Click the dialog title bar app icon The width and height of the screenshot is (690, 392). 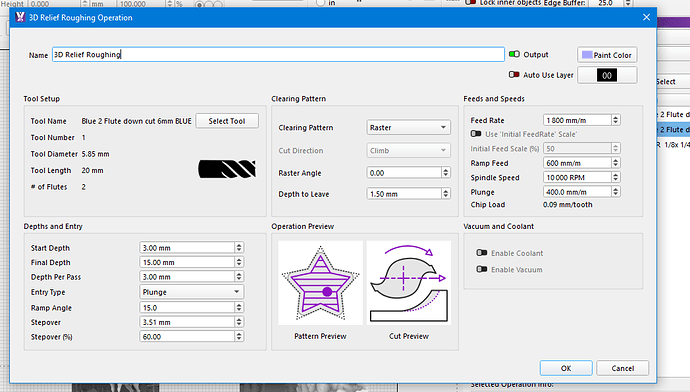(20, 17)
